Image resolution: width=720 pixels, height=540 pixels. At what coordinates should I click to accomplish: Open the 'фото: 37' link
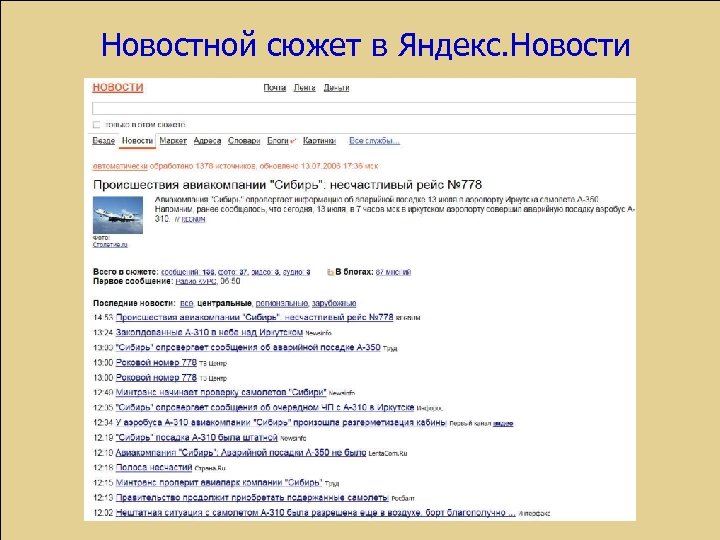pyautogui.click(x=233, y=272)
